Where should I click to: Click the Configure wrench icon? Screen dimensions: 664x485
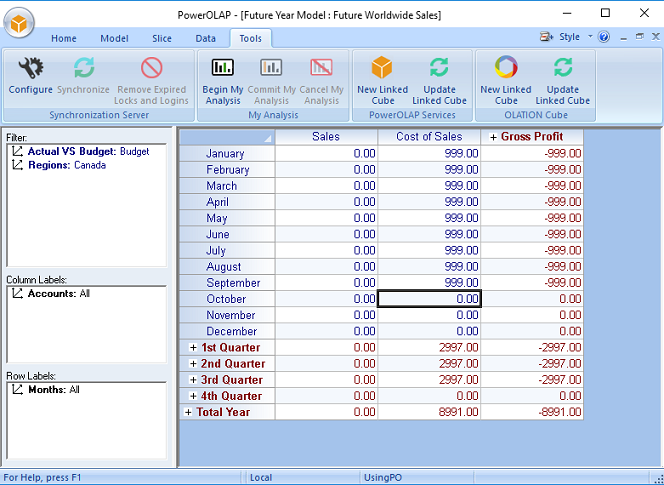30,68
